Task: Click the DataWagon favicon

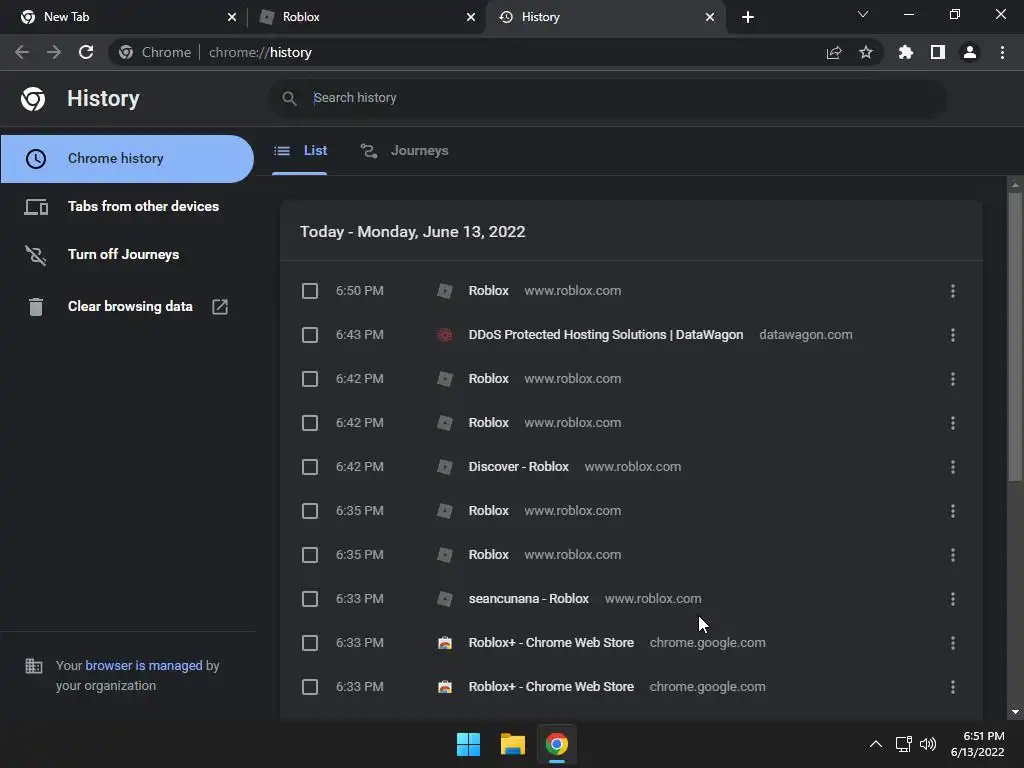Action: pos(445,335)
